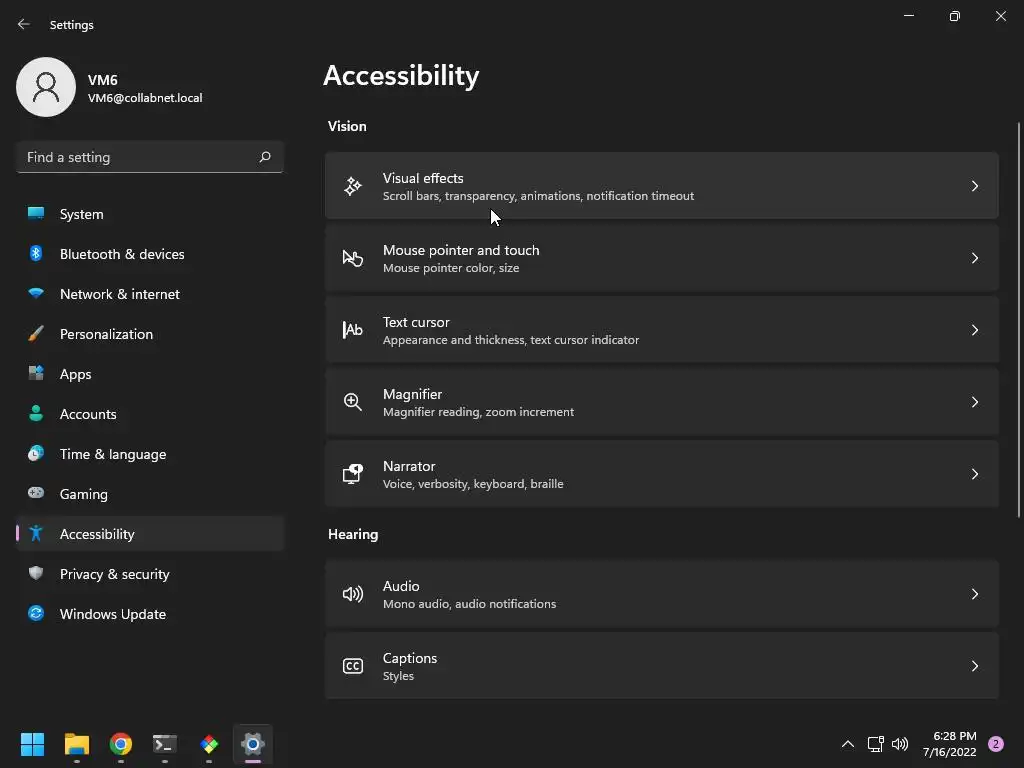1024x768 pixels.
Task: Go back using the back arrow
Action: pos(24,24)
